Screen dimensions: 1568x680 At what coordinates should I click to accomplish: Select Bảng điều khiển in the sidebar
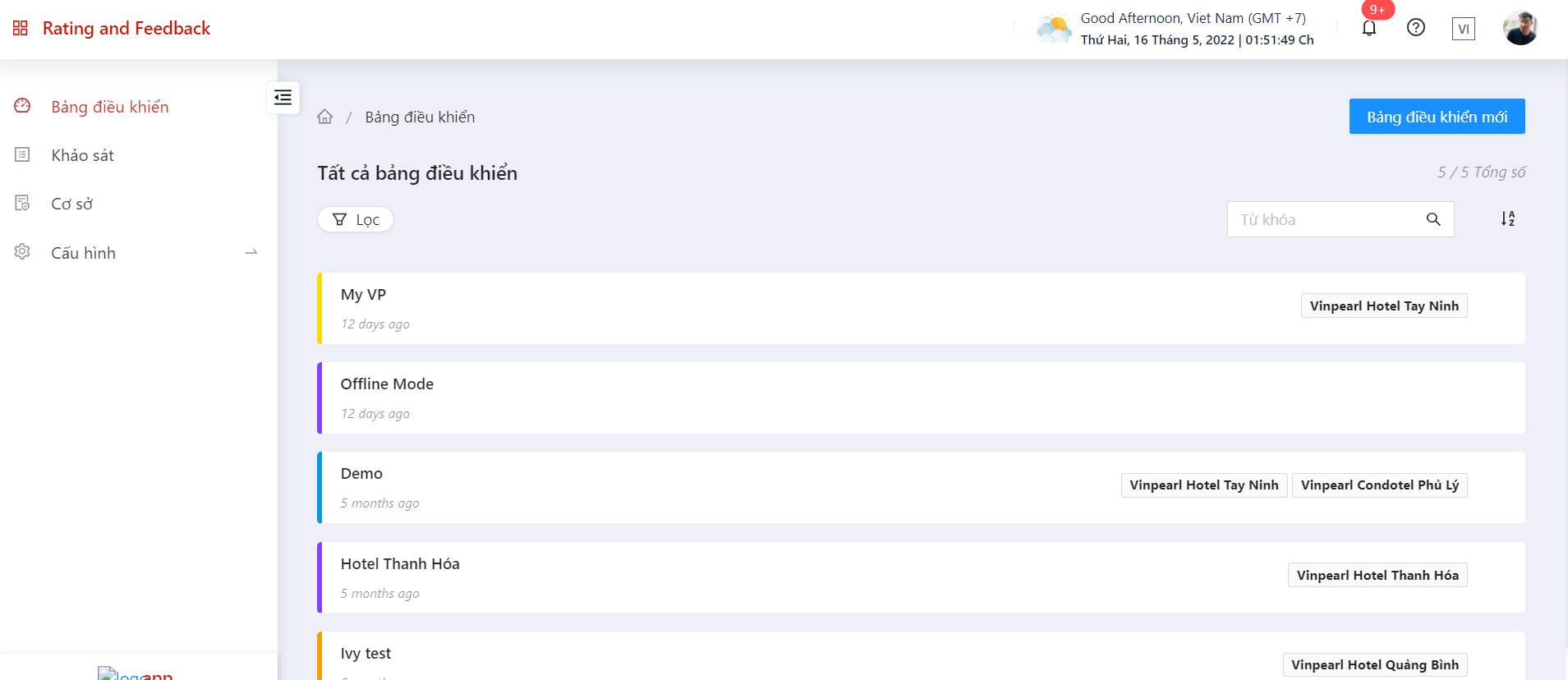click(x=110, y=107)
